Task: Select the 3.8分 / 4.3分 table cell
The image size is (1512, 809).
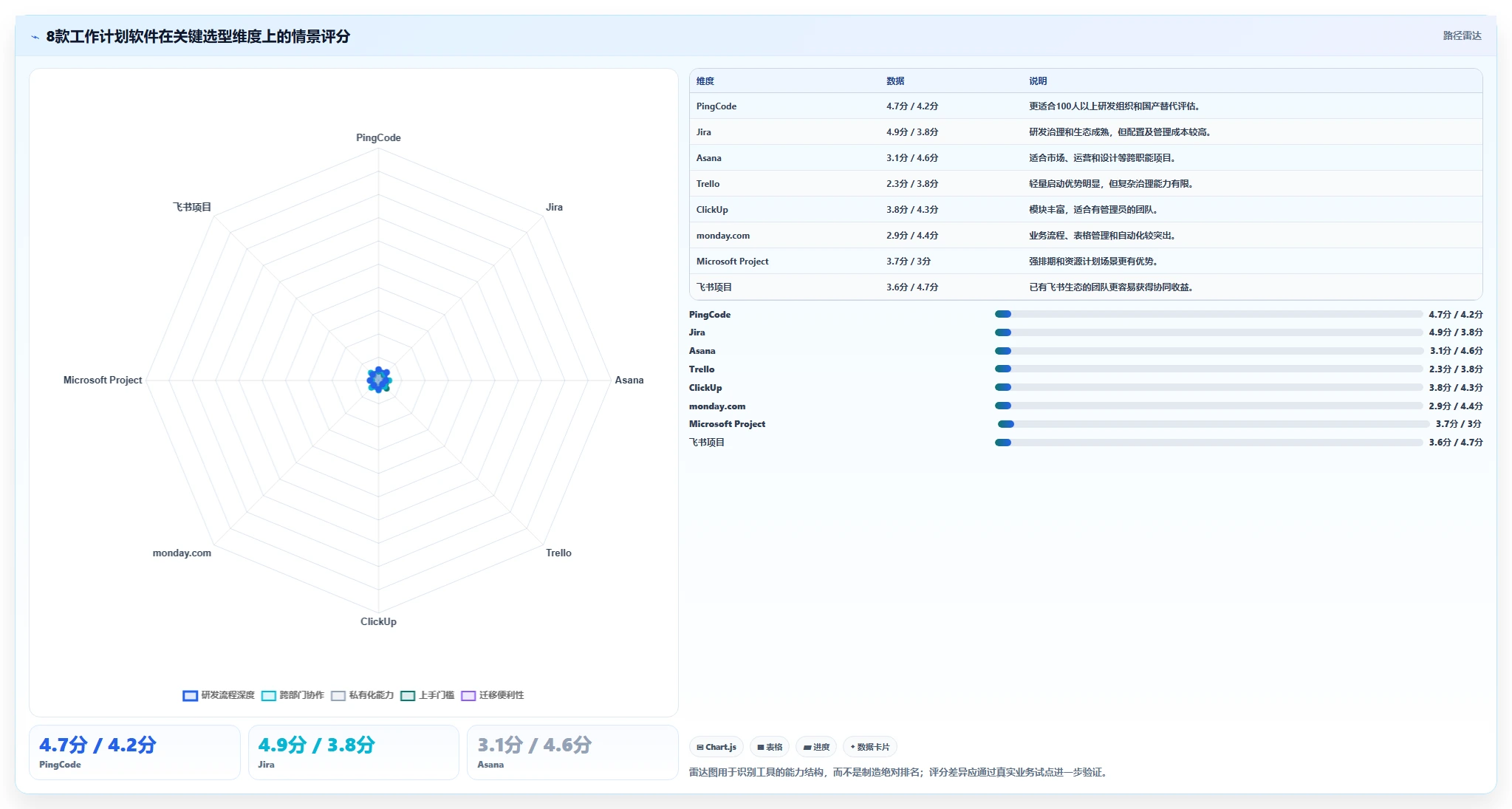Action: pos(912,210)
